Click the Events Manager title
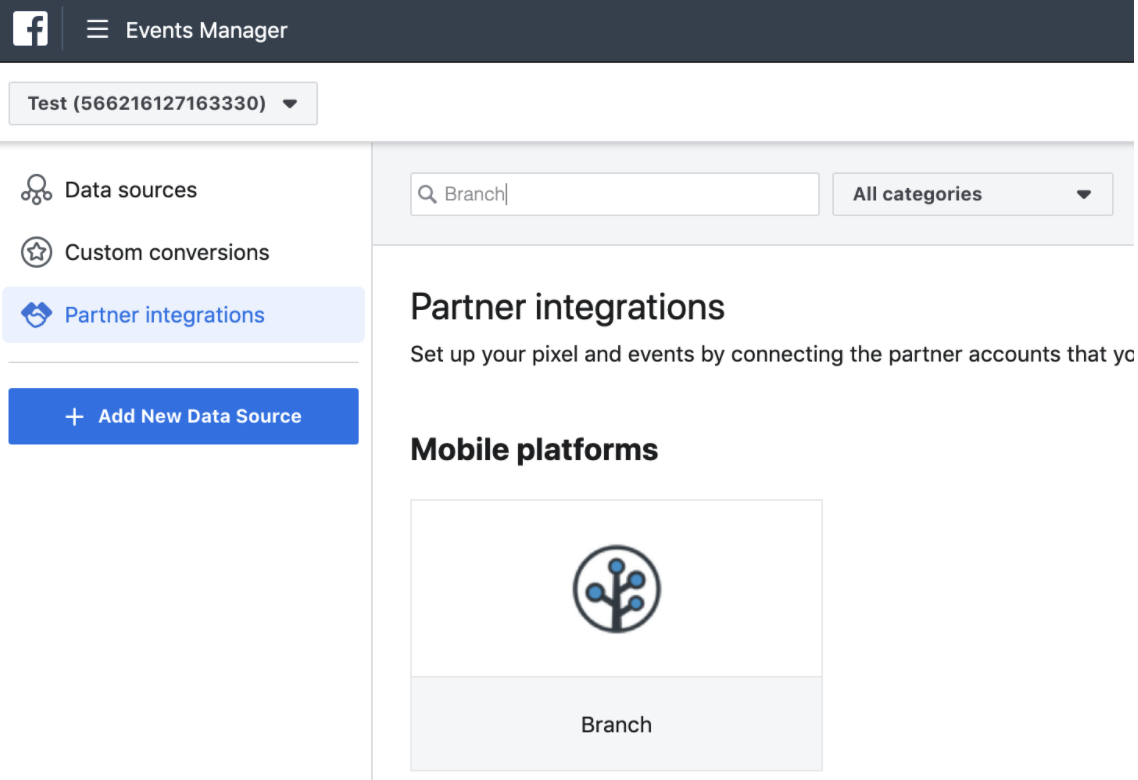The image size is (1138, 780). coord(206,30)
